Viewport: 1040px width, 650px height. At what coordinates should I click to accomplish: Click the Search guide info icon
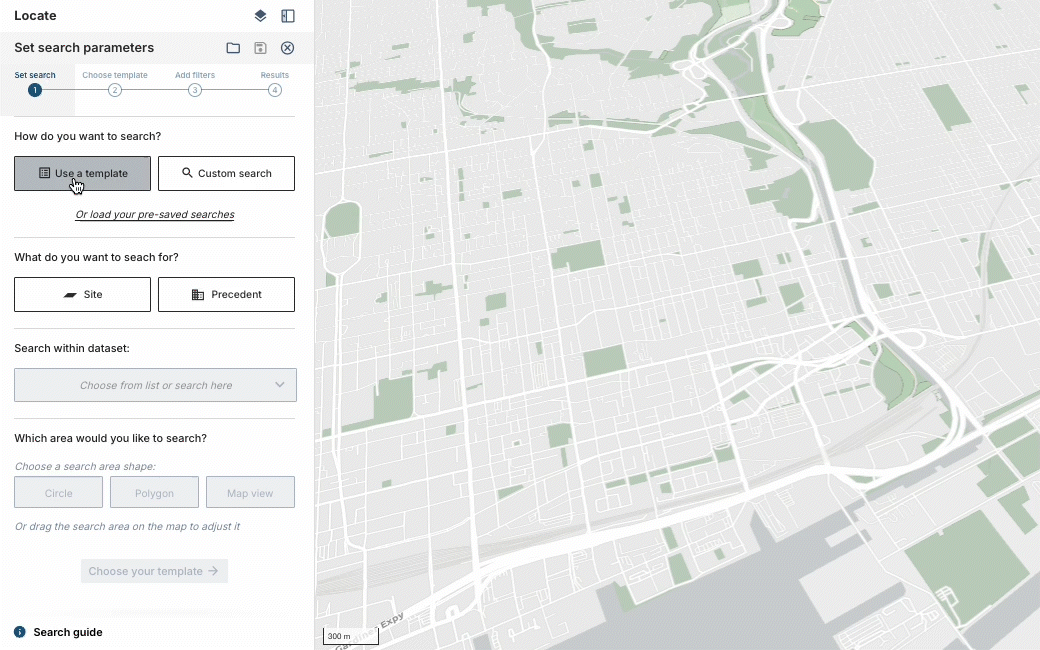click(20, 632)
